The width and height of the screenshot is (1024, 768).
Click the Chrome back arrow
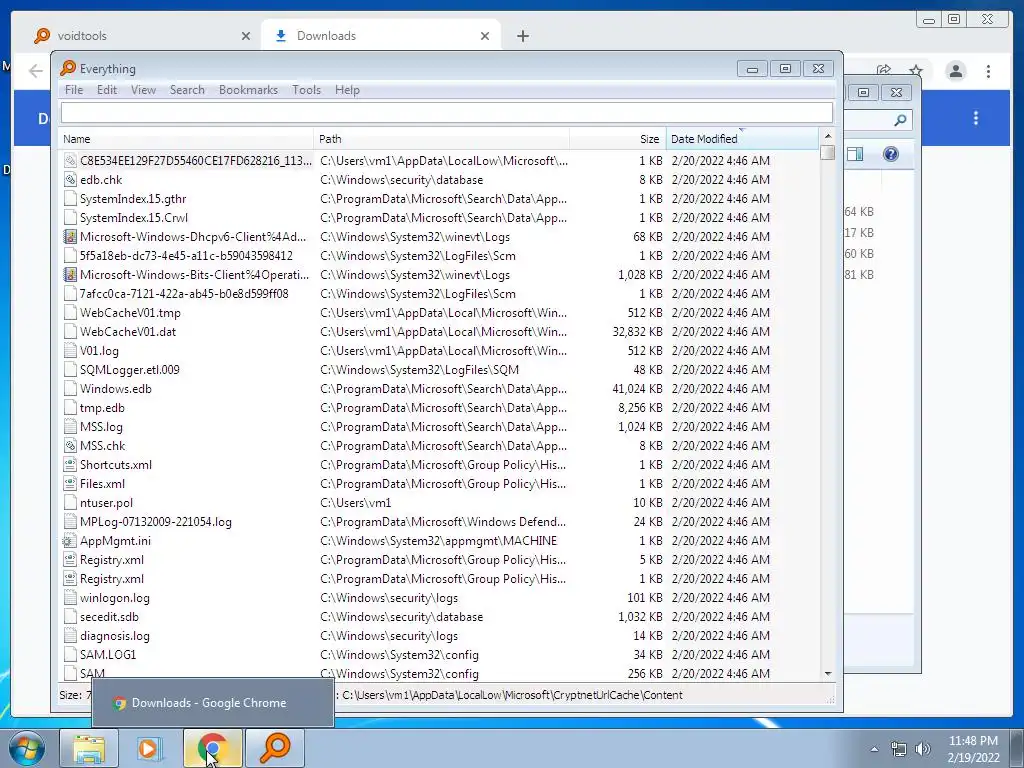point(36,71)
